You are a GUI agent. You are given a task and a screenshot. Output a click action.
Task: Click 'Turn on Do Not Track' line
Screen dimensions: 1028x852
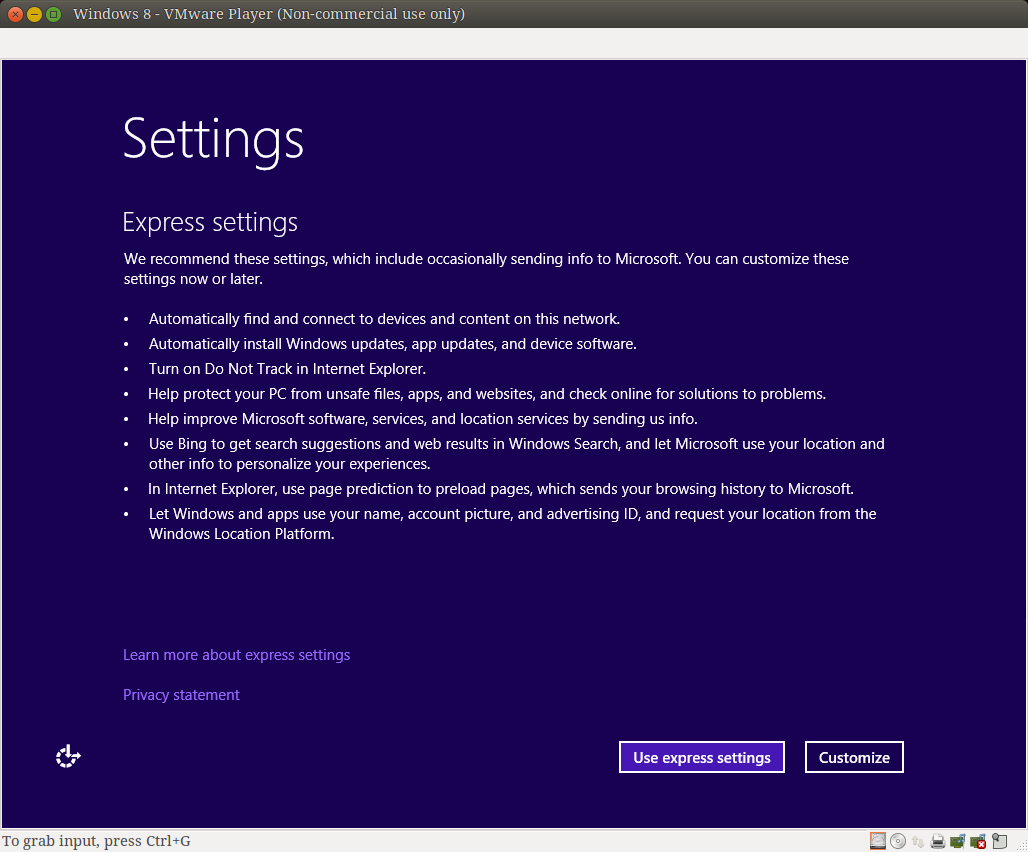coord(287,369)
